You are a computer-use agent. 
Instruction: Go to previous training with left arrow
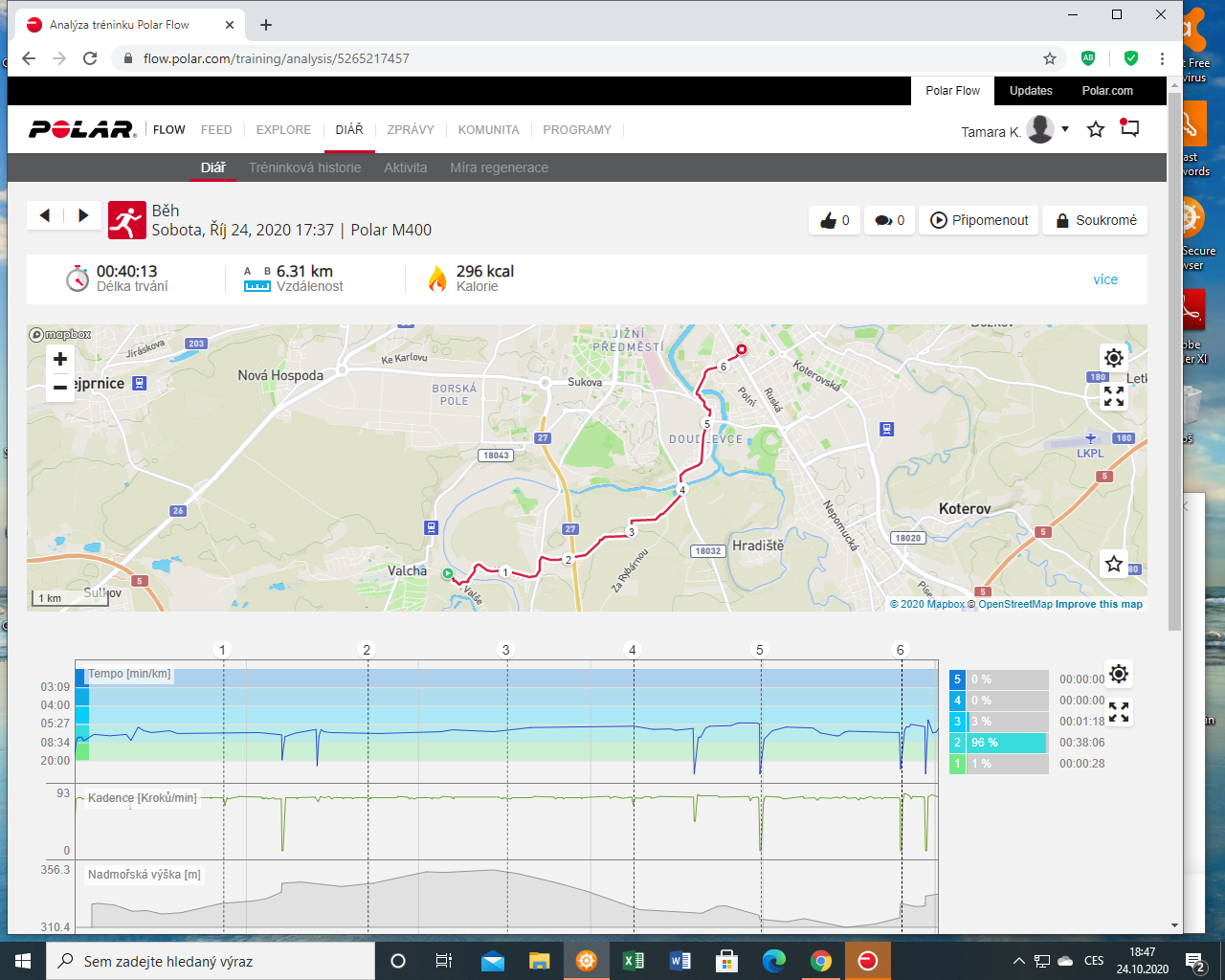tap(45, 215)
